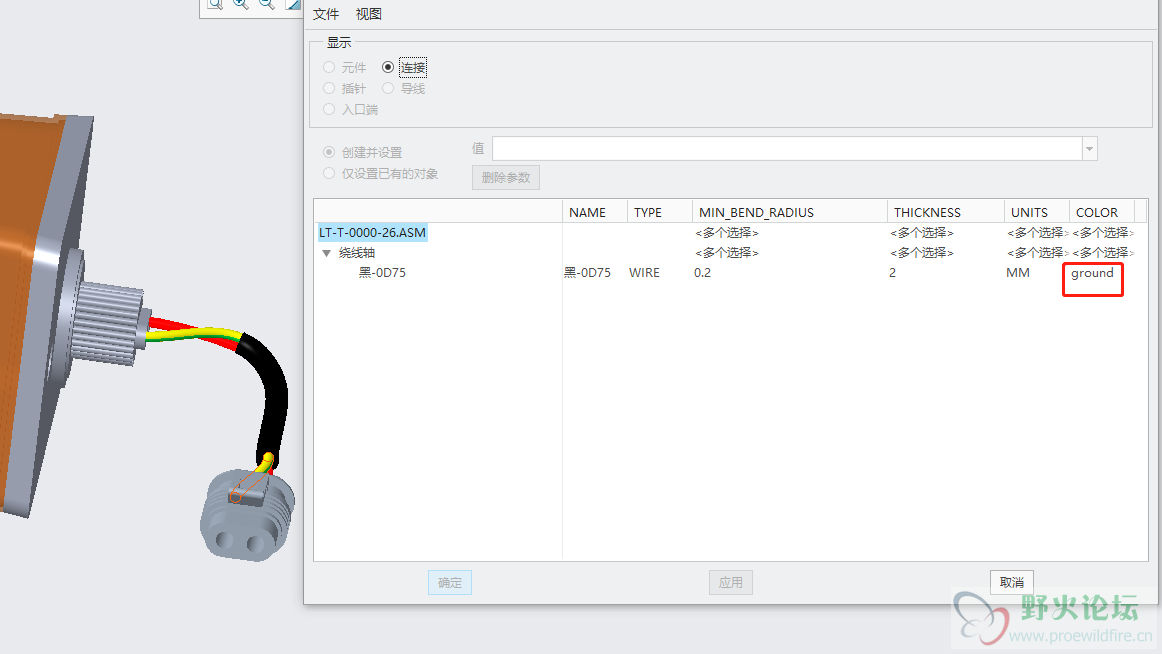1162x654 pixels.
Task: Click the THICKNESS column header
Action: 946,212
